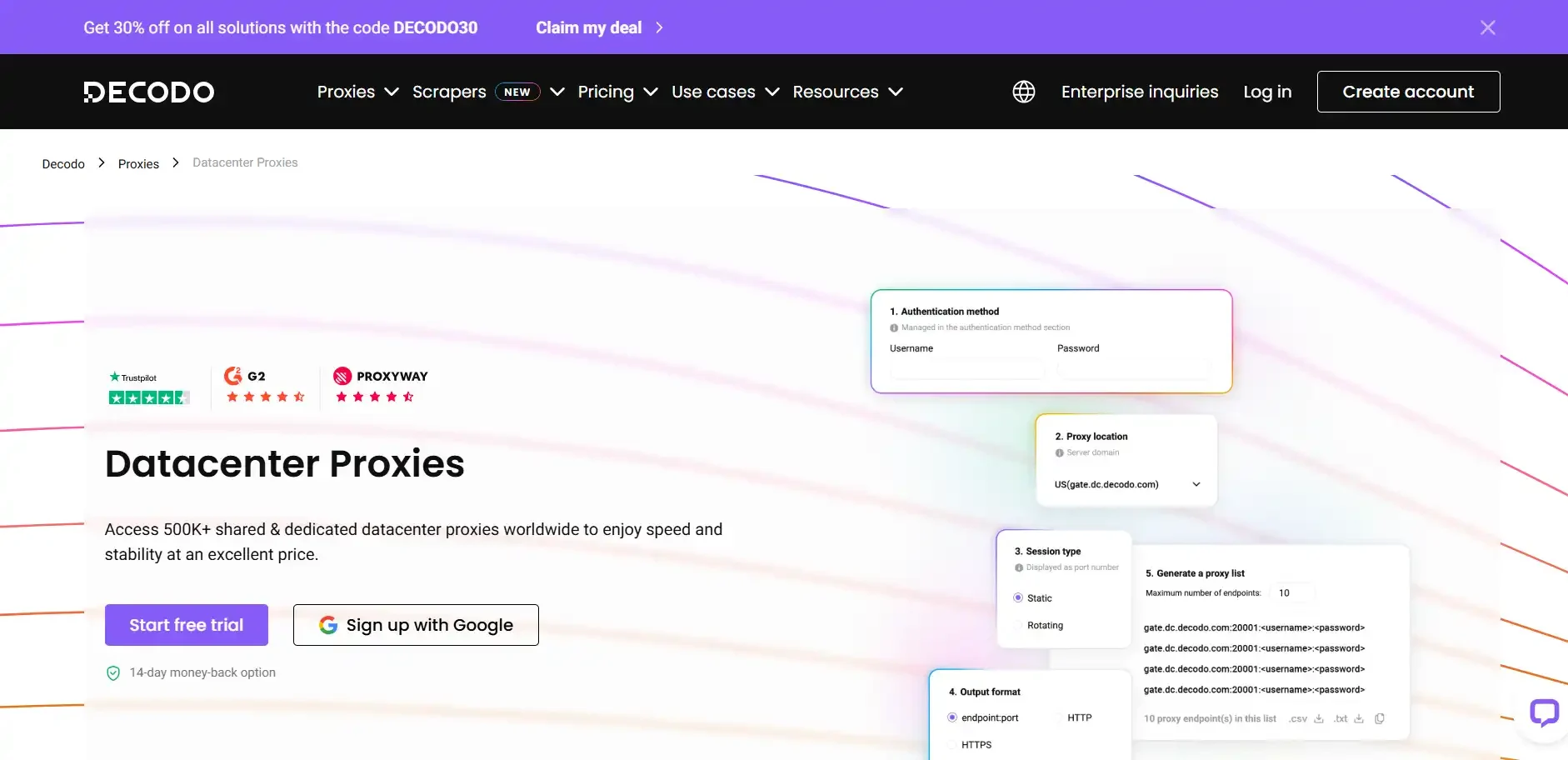Click the Create account button
This screenshot has height=760, width=1568.
click(x=1408, y=92)
